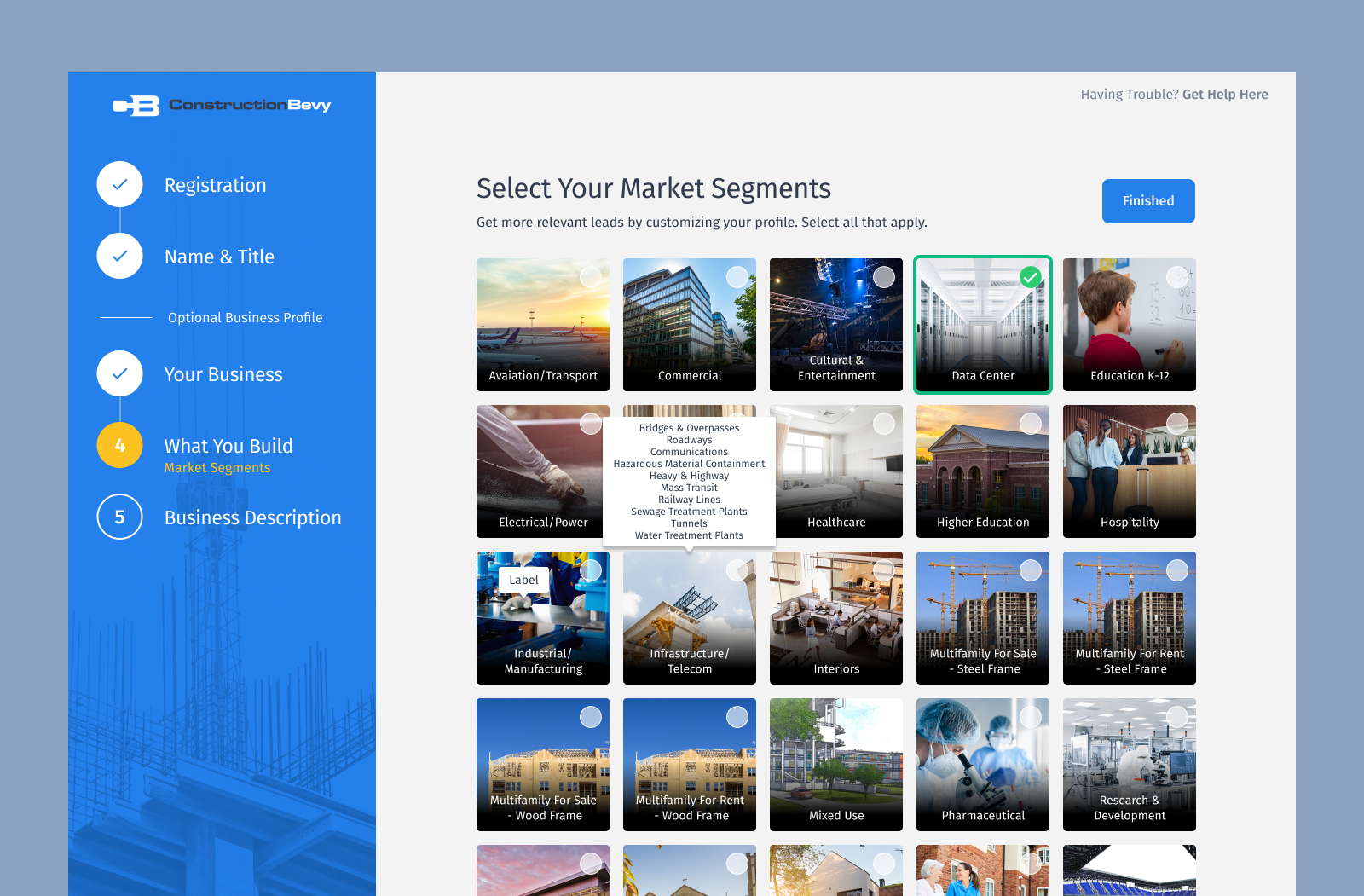Image resolution: width=1364 pixels, height=896 pixels.
Task: Toggle Pharmaceutical selection circle
Action: [x=1031, y=717]
